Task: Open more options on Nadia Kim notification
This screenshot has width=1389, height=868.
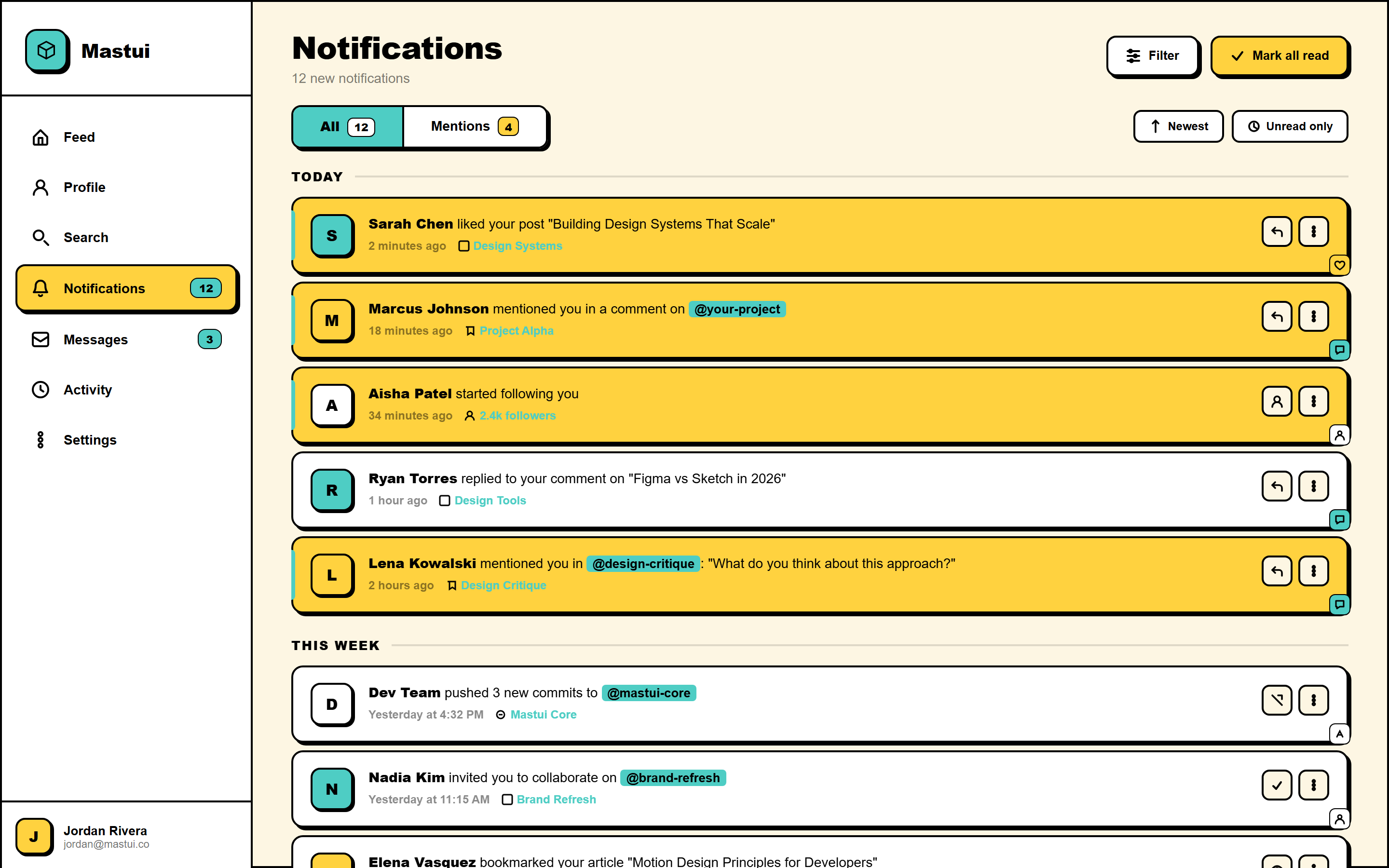Action: coord(1313,786)
